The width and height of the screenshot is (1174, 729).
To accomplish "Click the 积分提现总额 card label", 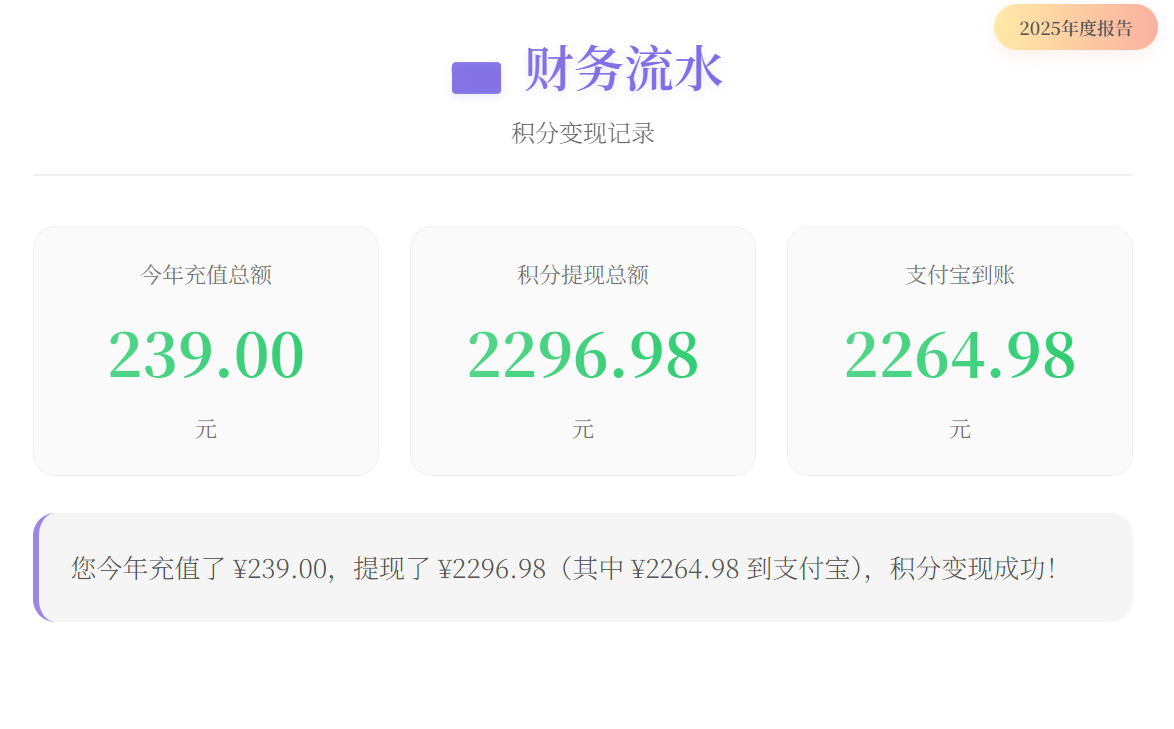I will 583,275.
